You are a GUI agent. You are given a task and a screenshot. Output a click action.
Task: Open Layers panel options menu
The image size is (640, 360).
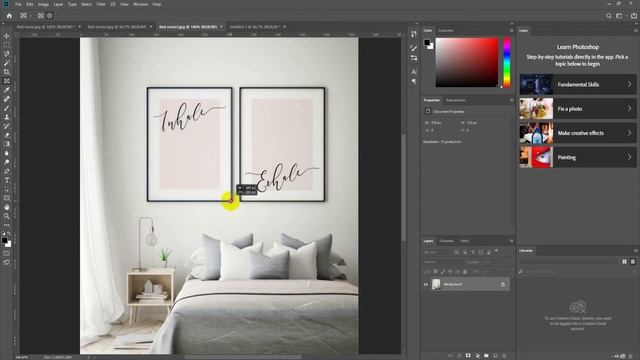tap(511, 241)
